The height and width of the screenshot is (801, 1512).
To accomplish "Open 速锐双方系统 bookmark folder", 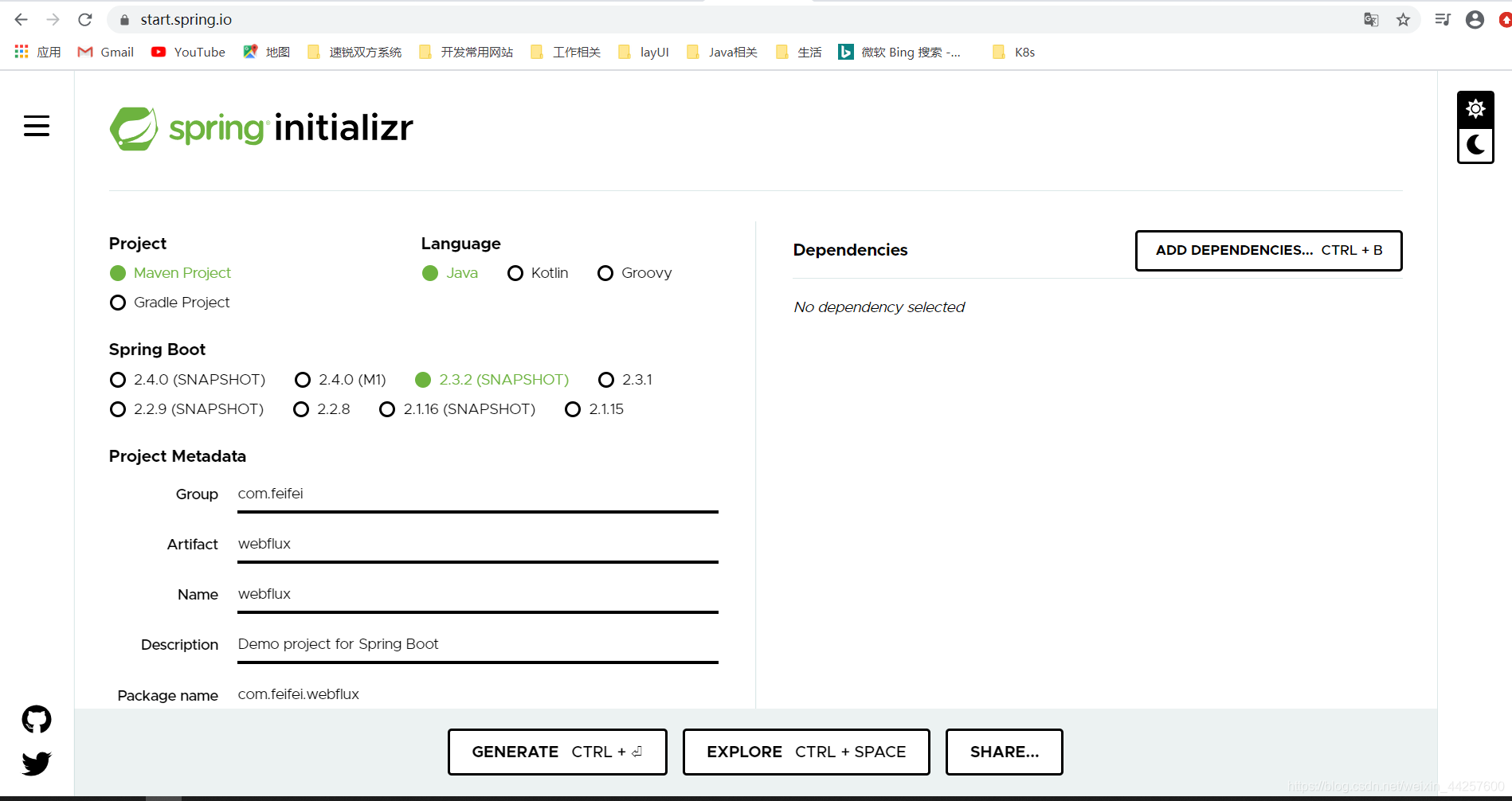I will 354,52.
